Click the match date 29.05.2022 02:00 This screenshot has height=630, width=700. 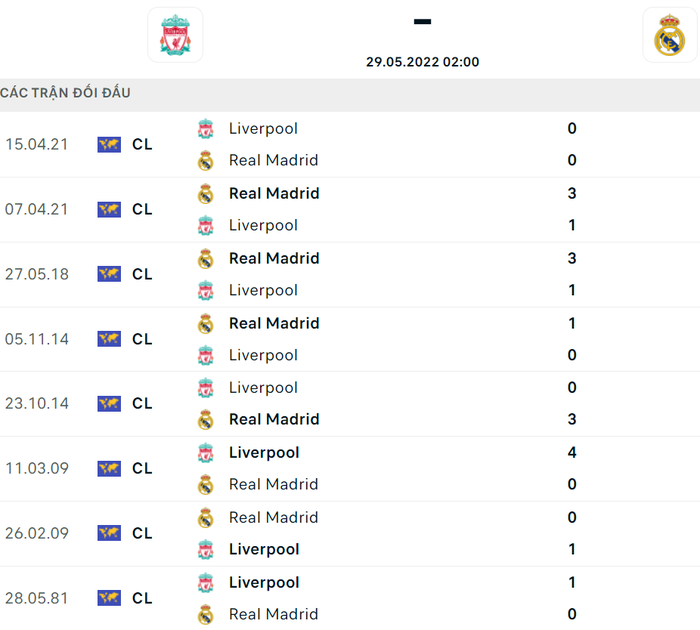click(422, 62)
